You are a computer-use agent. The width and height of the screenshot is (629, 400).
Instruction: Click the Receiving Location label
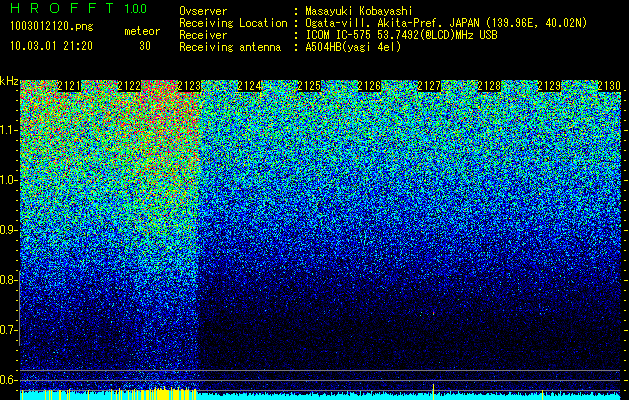(233, 23)
